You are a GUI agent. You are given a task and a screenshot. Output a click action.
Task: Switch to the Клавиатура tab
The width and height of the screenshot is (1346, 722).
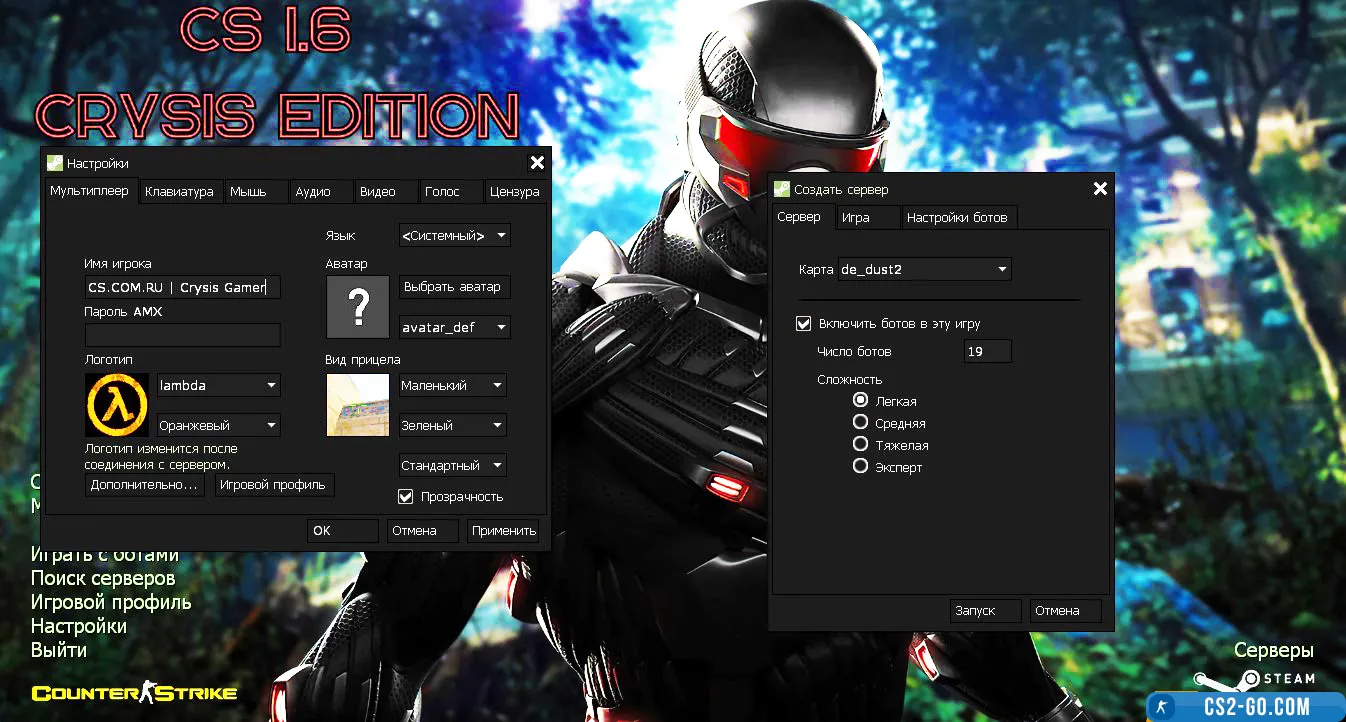[x=179, y=191]
